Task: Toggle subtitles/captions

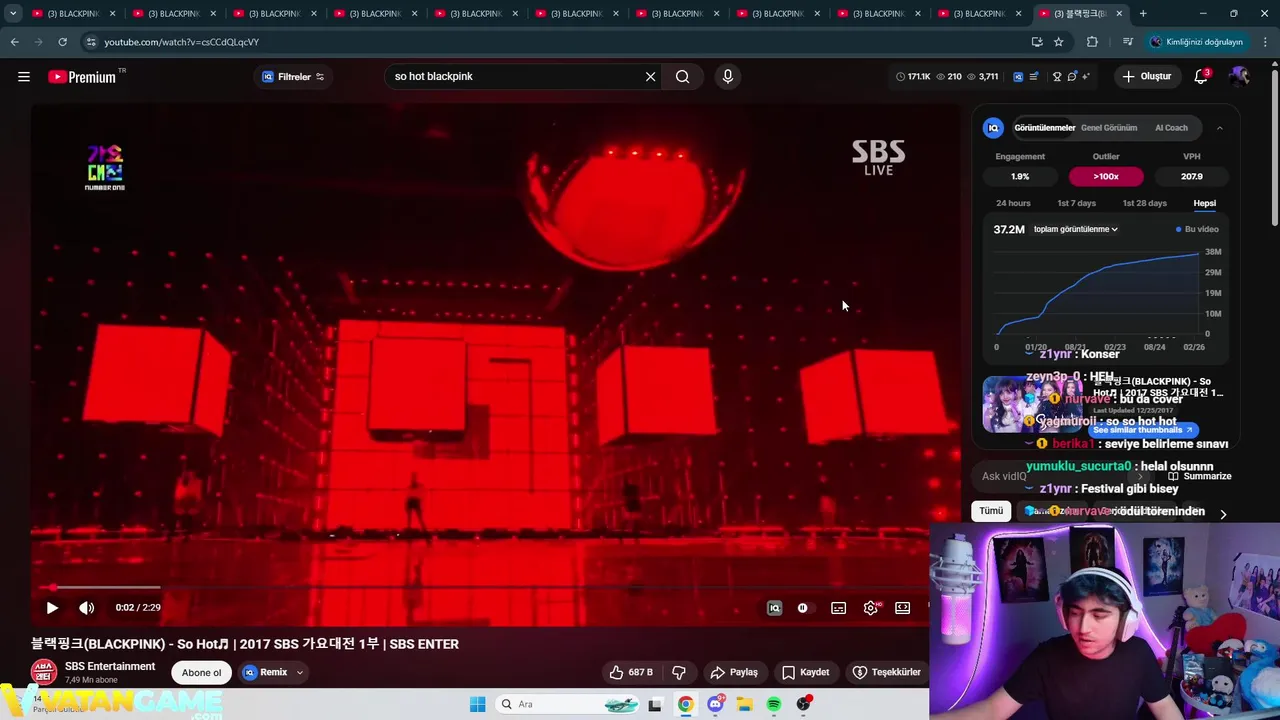Action: pos(838,607)
